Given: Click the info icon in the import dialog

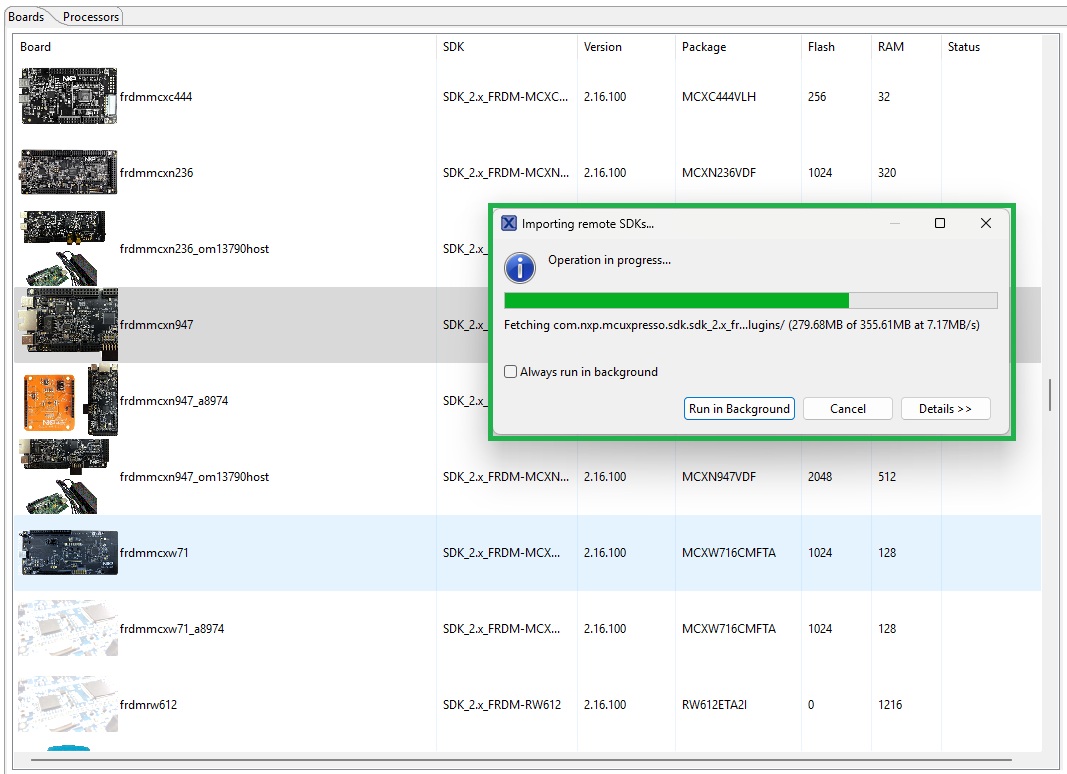Looking at the screenshot, I should pyautogui.click(x=519, y=267).
